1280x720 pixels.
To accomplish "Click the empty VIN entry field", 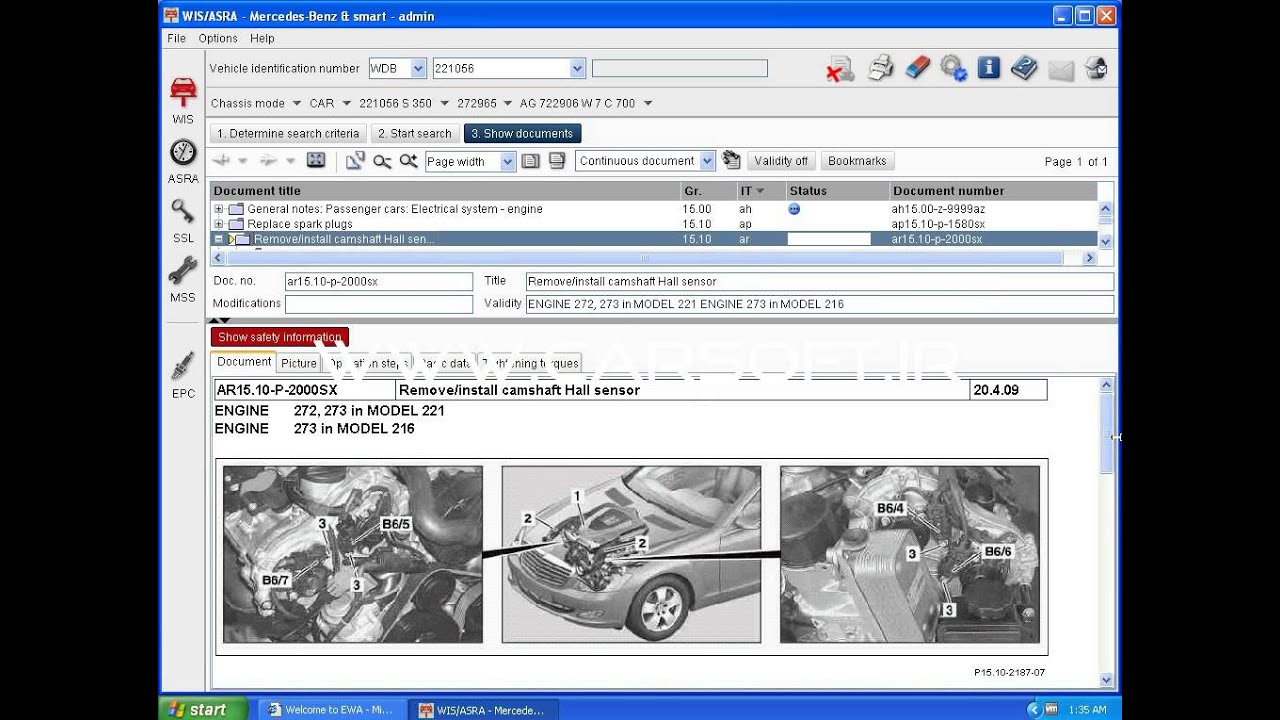I will pos(680,69).
